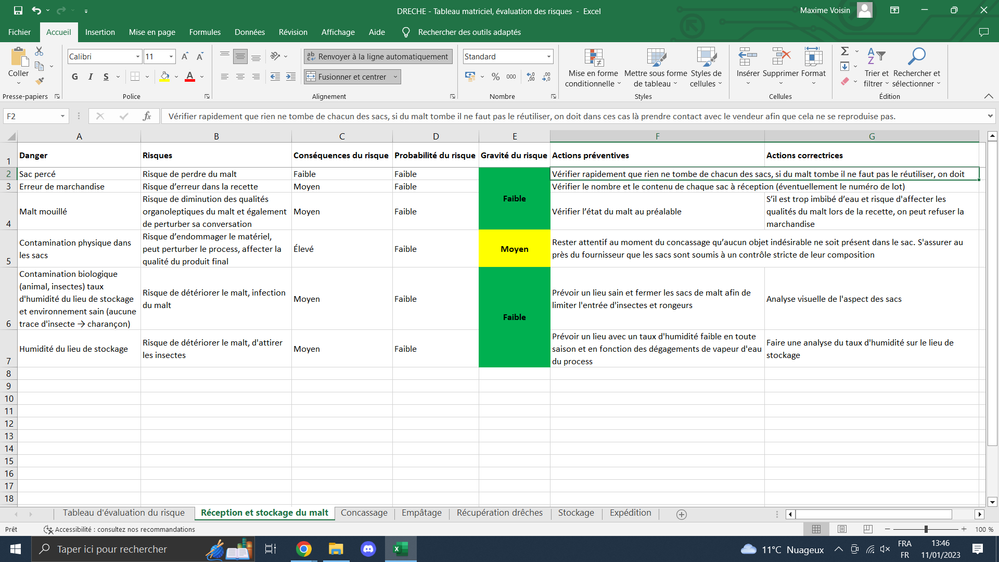Click Fusionner et centrer button
This screenshot has height=562, width=999.
point(347,76)
